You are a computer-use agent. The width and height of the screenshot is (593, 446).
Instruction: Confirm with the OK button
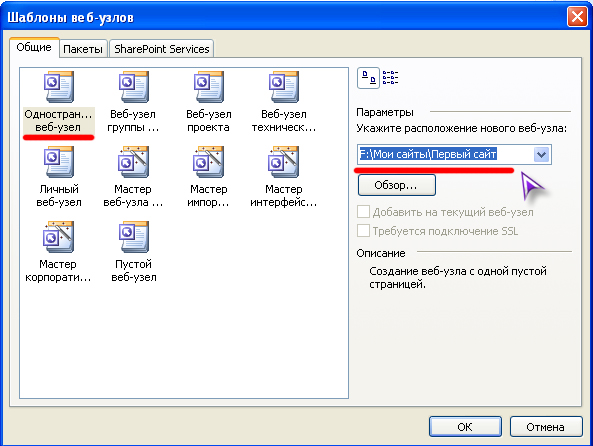(465, 427)
